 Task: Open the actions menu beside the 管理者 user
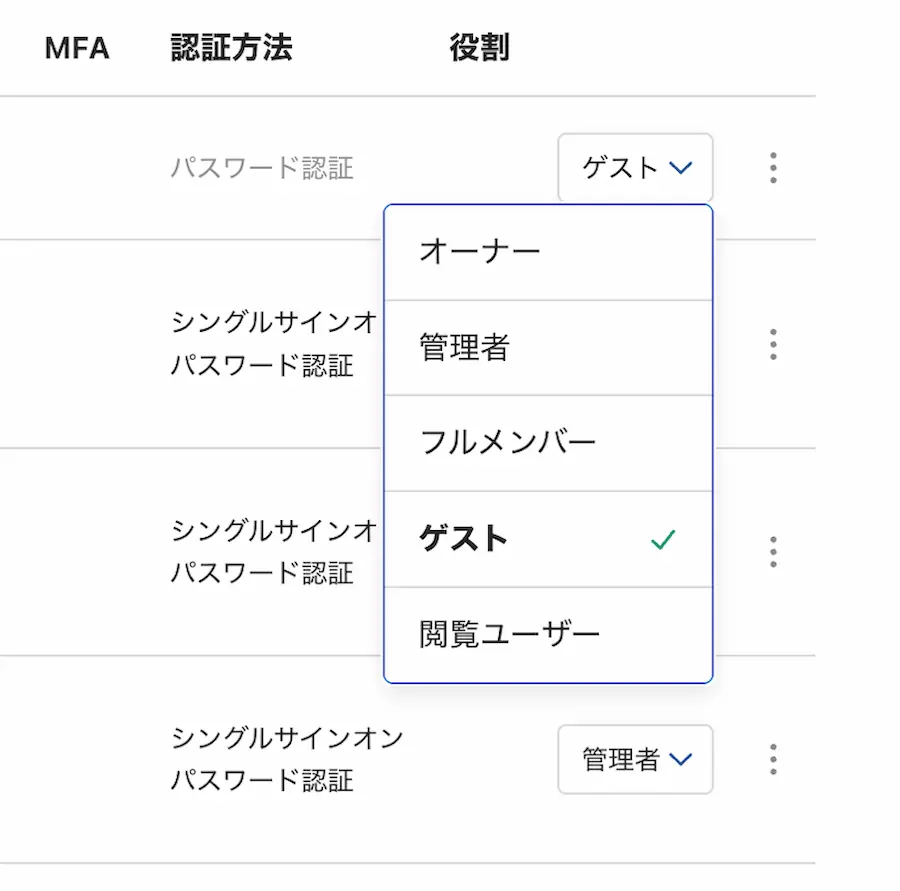click(x=772, y=760)
